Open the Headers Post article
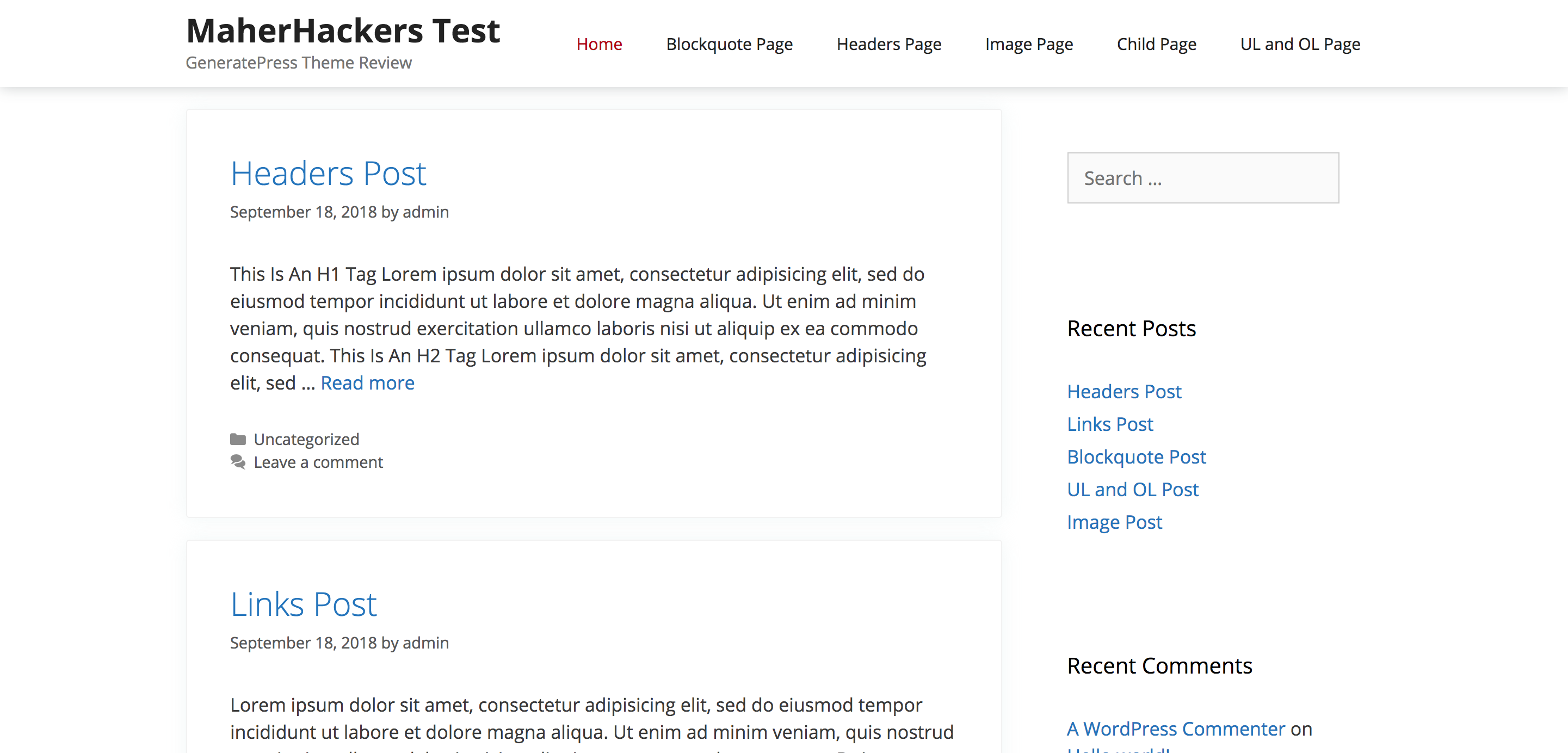1568x753 pixels. tap(328, 172)
